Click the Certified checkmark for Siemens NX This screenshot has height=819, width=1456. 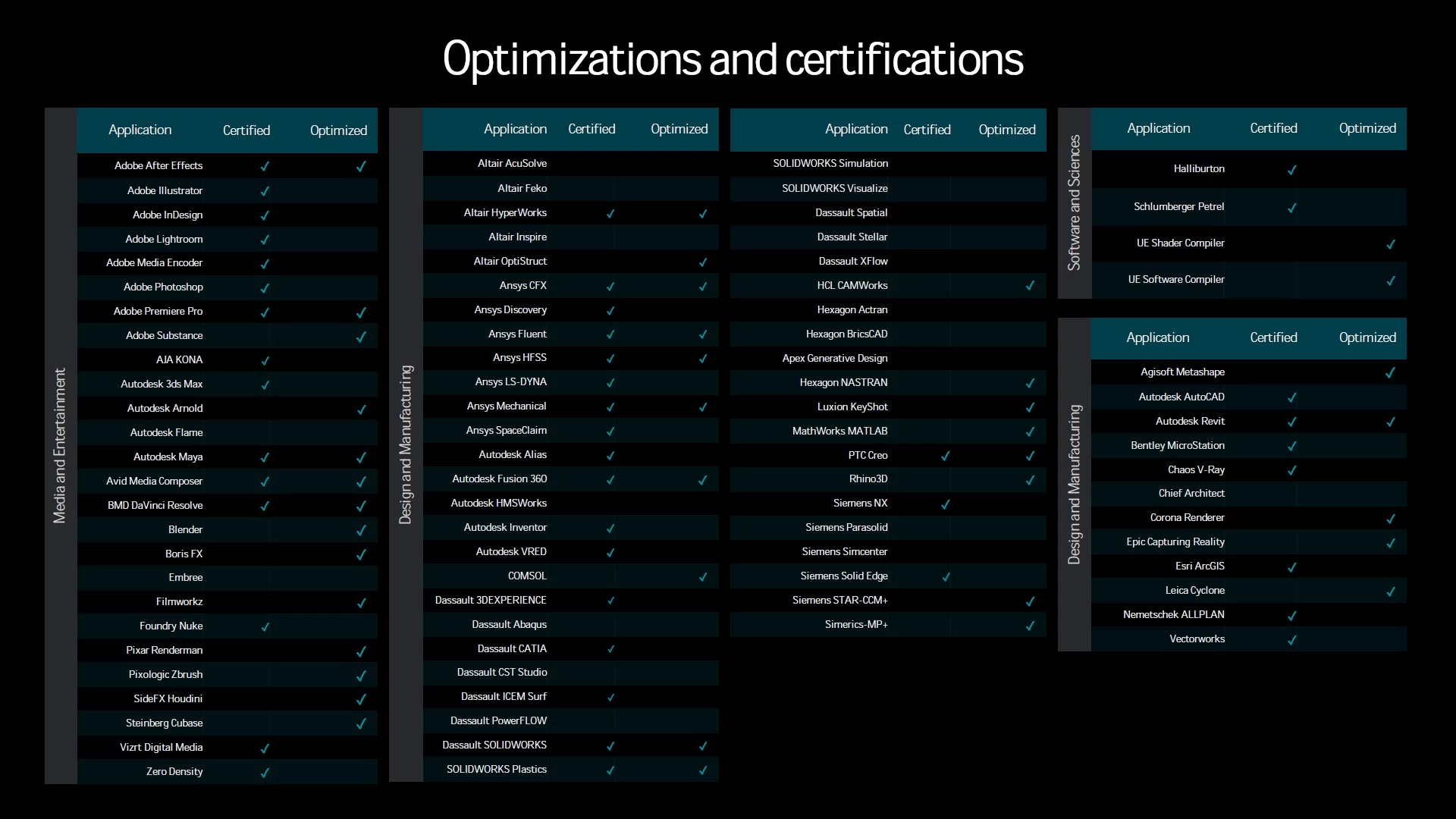coord(946,504)
